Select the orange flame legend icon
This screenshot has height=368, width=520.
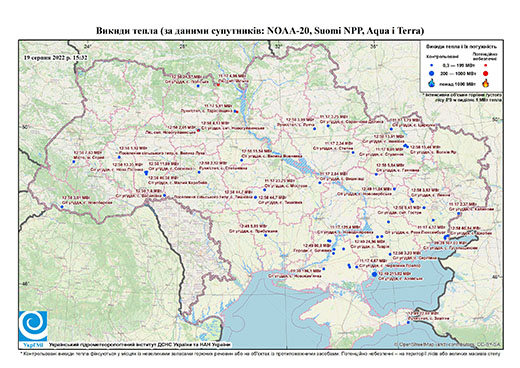click(486, 83)
